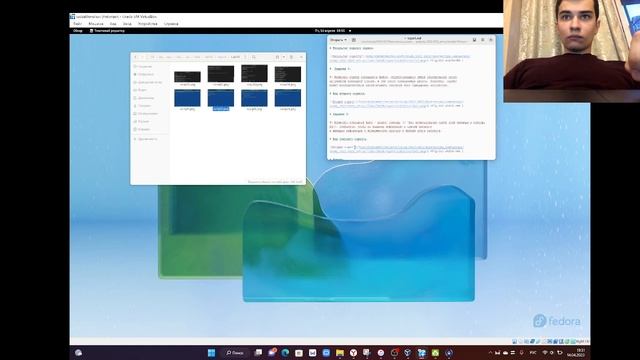Open the Zoom icon on the taskbar
The width and height of the screenshot is (640, 360).
326,353
